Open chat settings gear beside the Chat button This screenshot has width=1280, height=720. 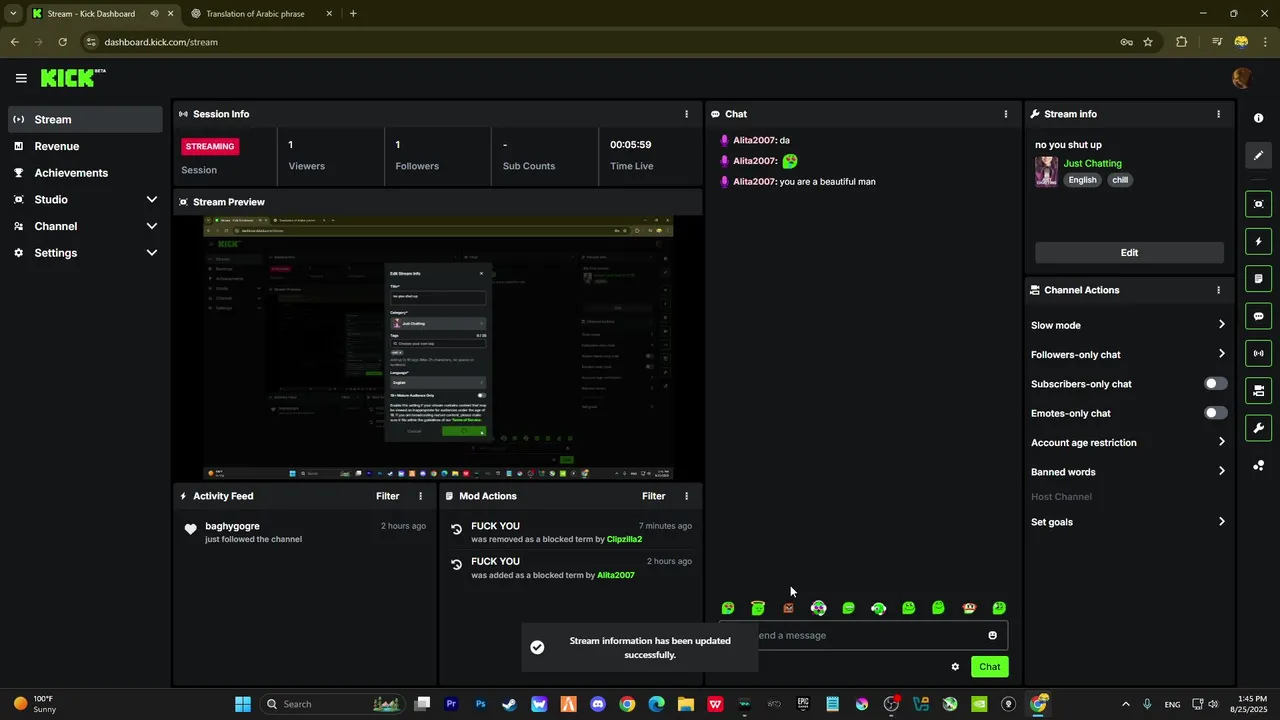point(955,667)
